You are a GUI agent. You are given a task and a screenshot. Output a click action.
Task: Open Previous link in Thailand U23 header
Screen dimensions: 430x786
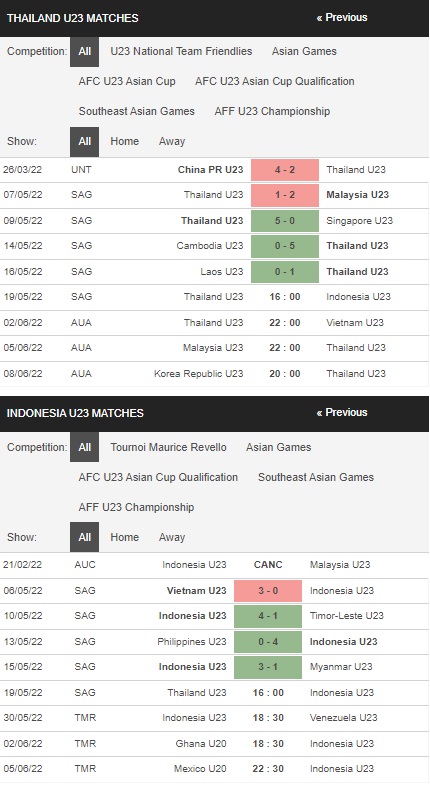point(342,18)
